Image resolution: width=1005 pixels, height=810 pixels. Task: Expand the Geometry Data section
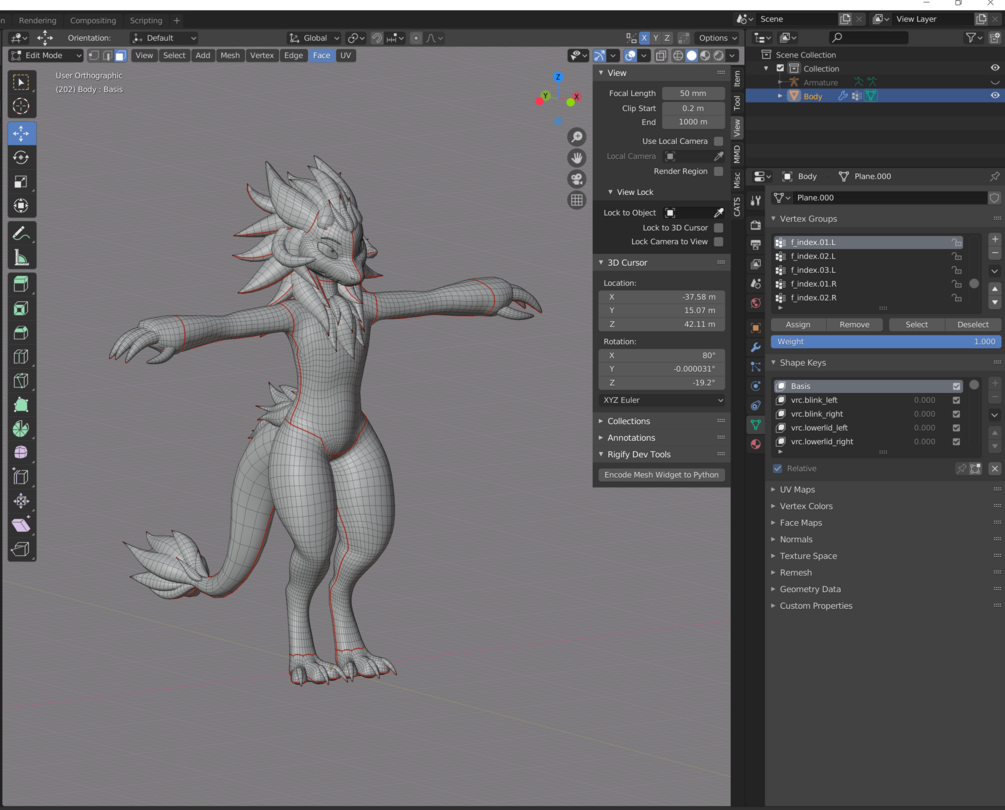(810, 589)
